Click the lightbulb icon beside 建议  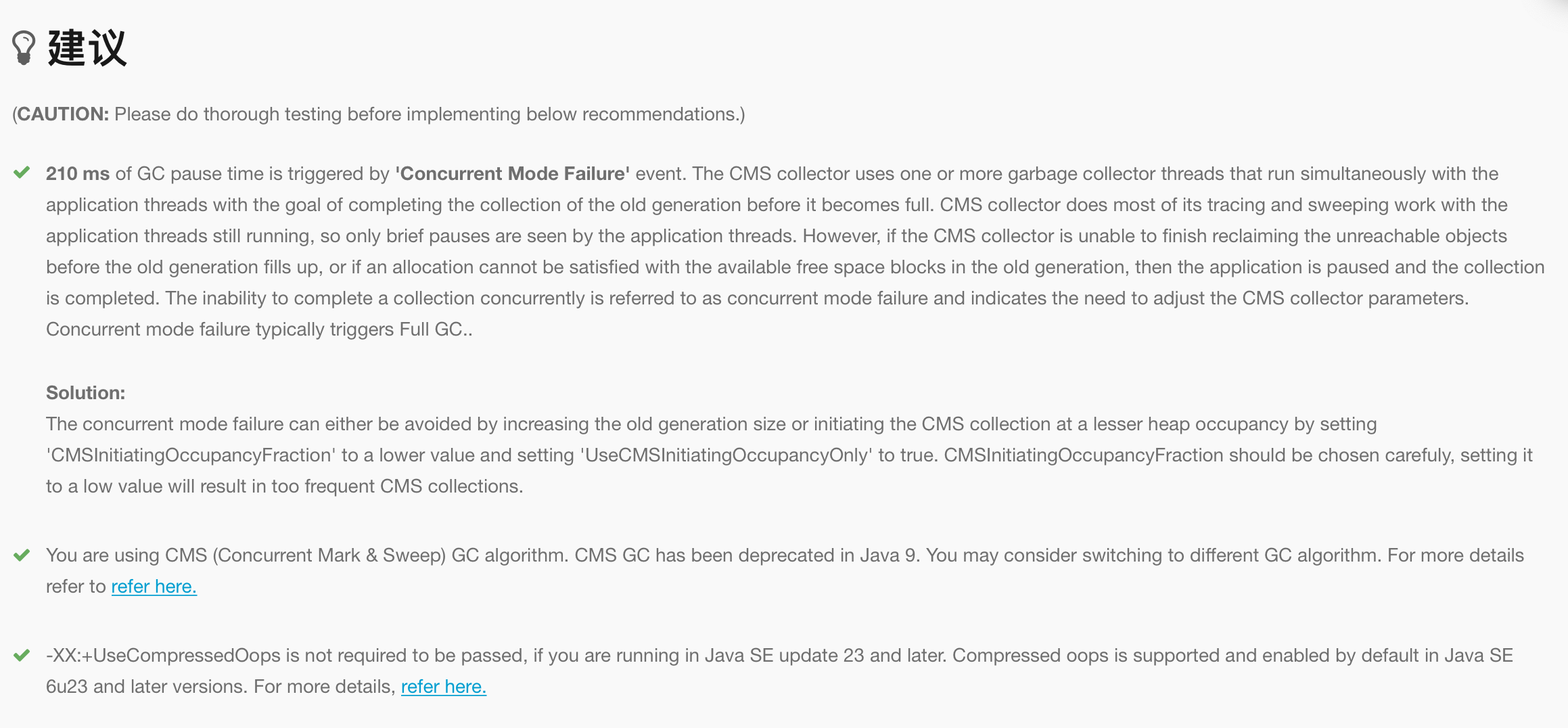click(24, 48)
